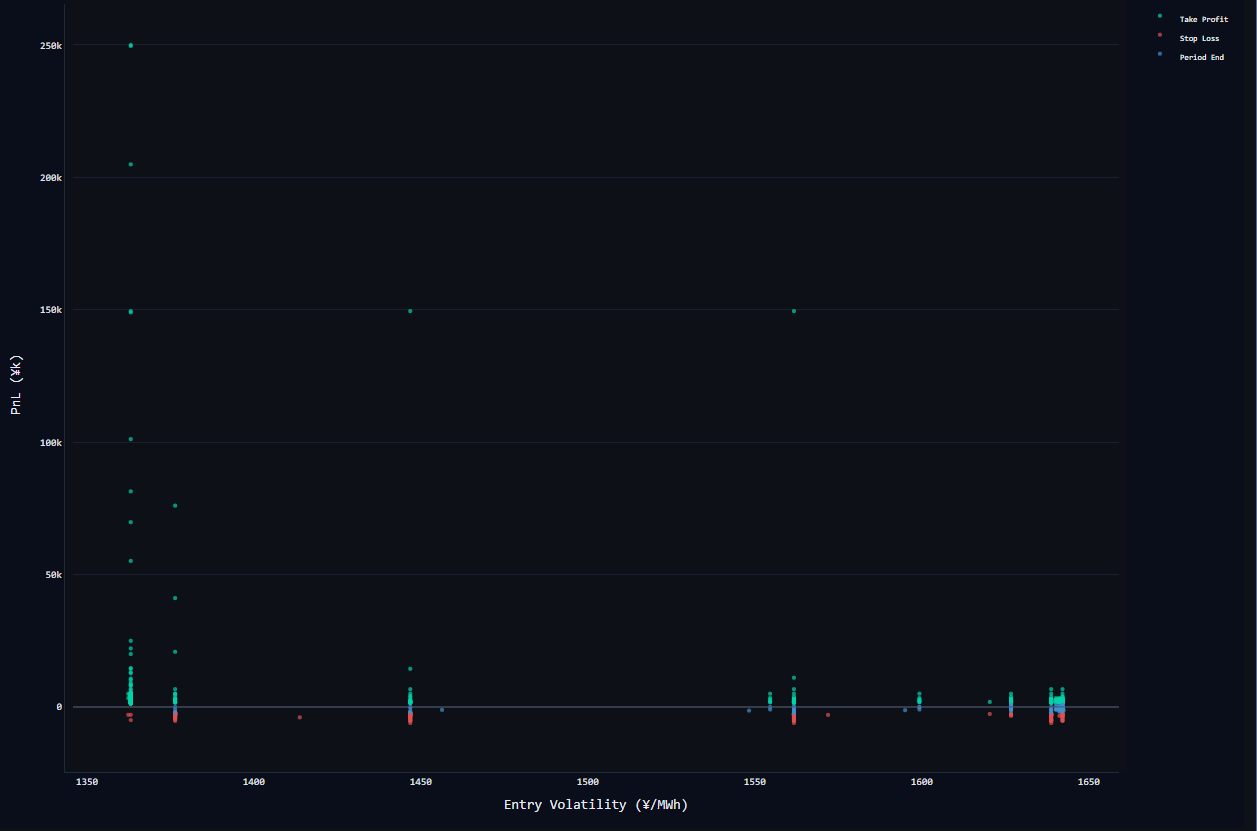The height and width of the screenshot is (831, 1257).
Task: Click the green Take Profit legend marker
Action: (1159, 16)
